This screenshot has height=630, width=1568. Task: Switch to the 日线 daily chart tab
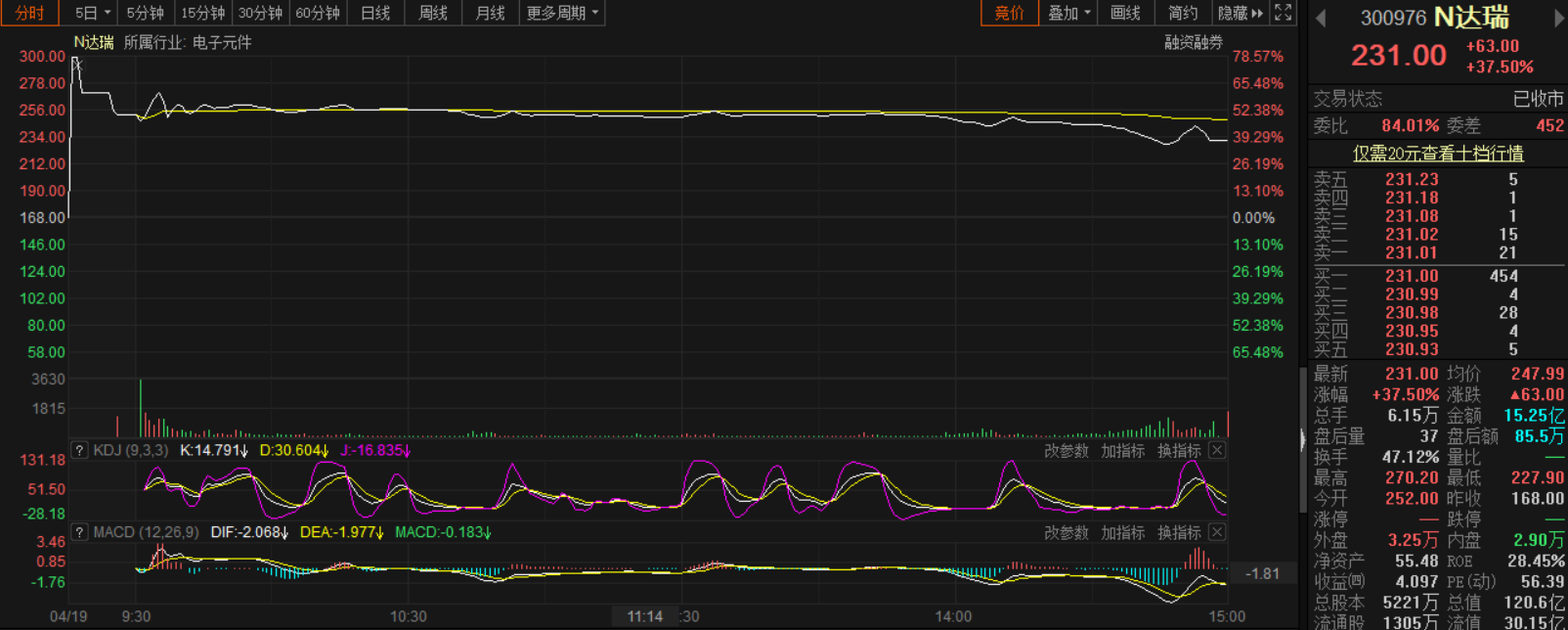(x=375, y=13)
